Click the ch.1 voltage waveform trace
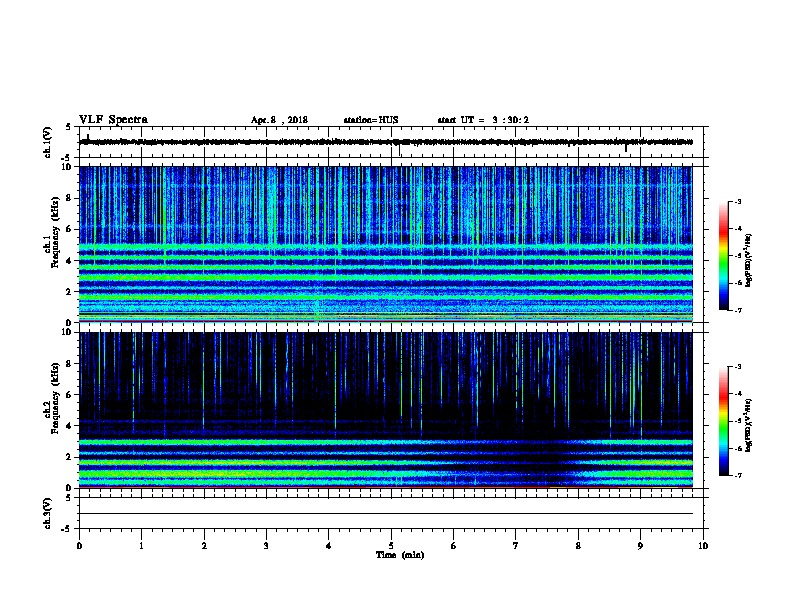 pyautogui.click(x=386, y=142)
